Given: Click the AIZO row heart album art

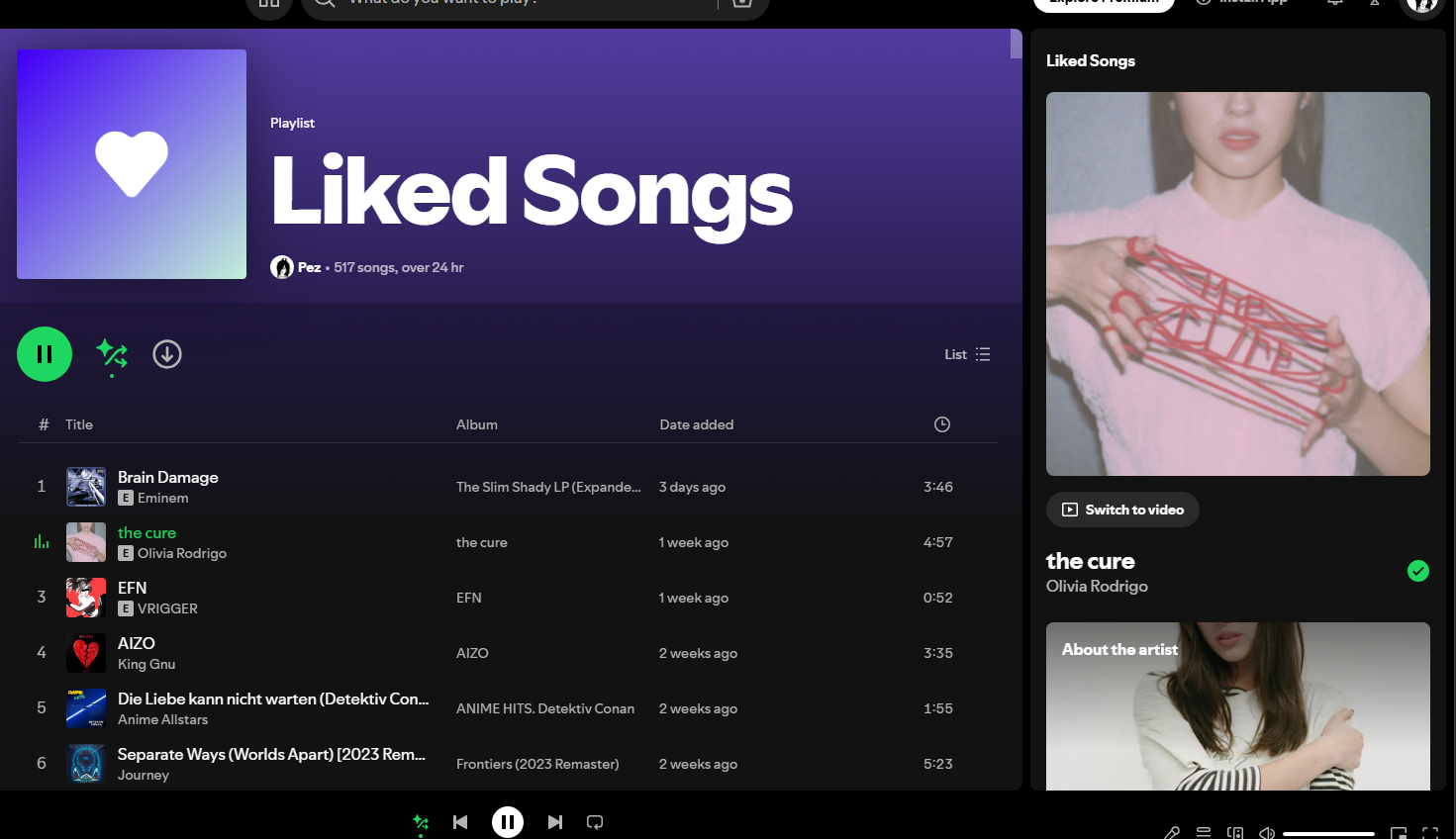Looking at the screenshot, I should [x=86, y=653].
